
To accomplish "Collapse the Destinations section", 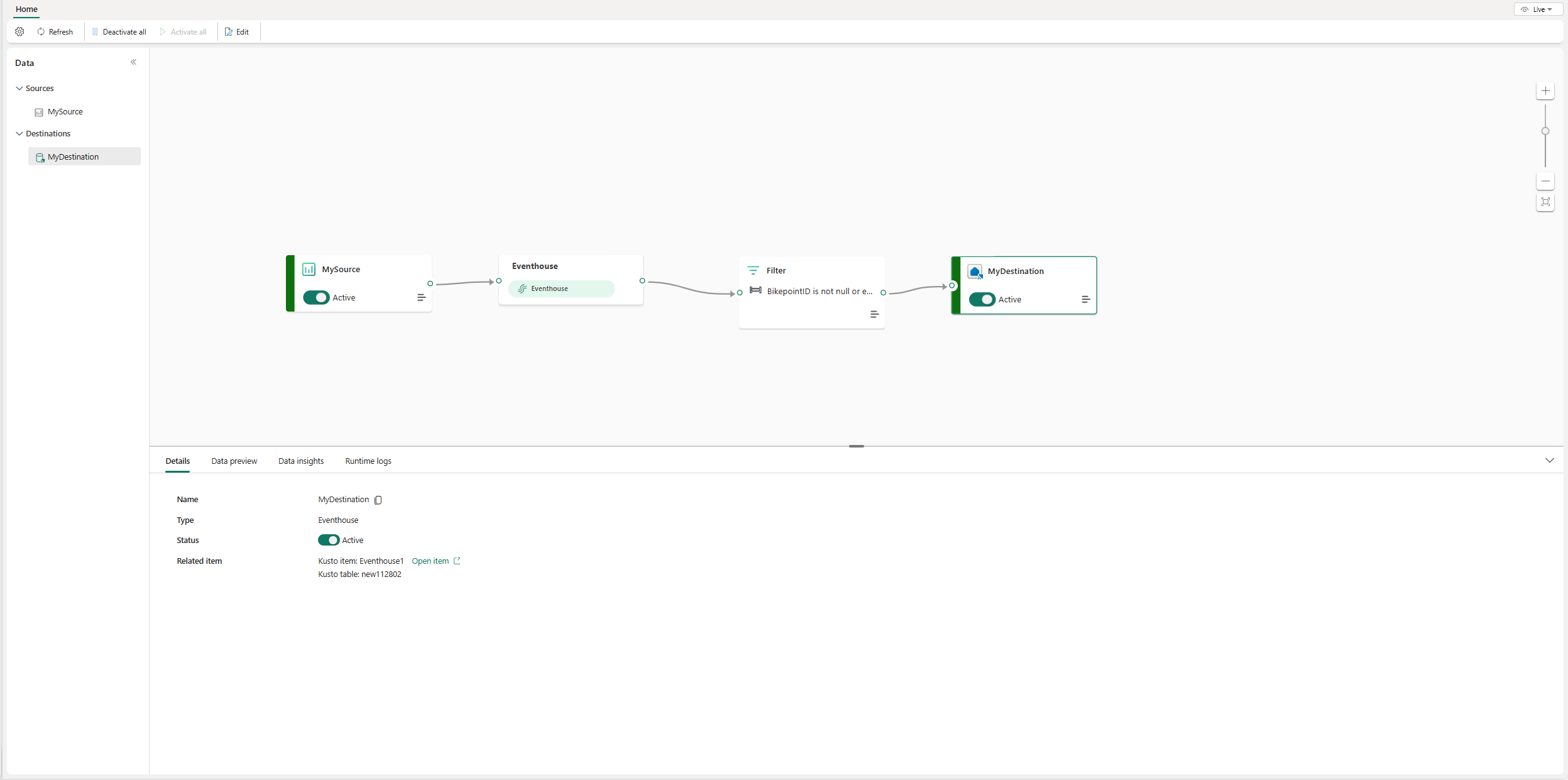I will click(19, 133).
